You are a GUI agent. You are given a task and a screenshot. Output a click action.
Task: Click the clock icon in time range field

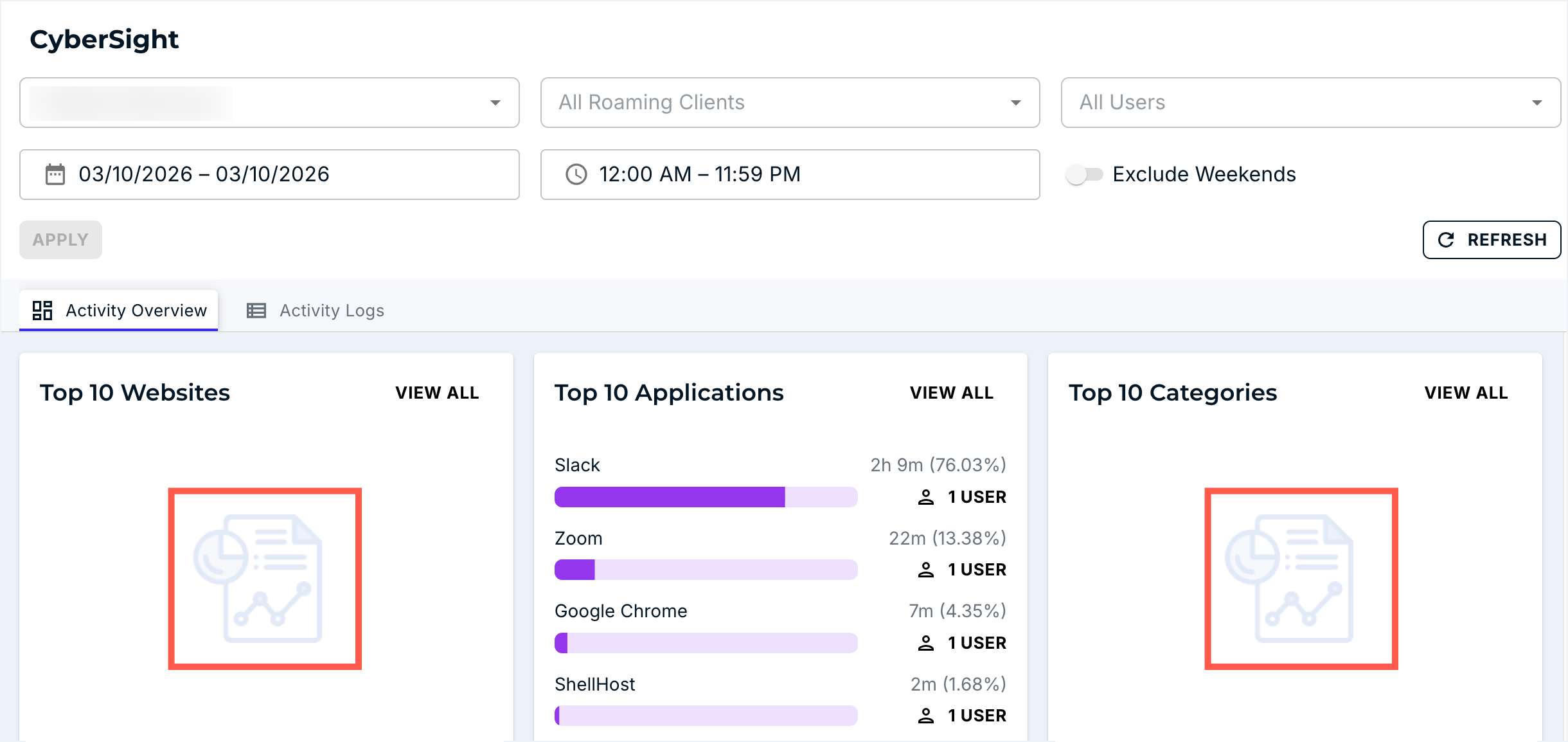pyautogui.click(x=576, y=174)
